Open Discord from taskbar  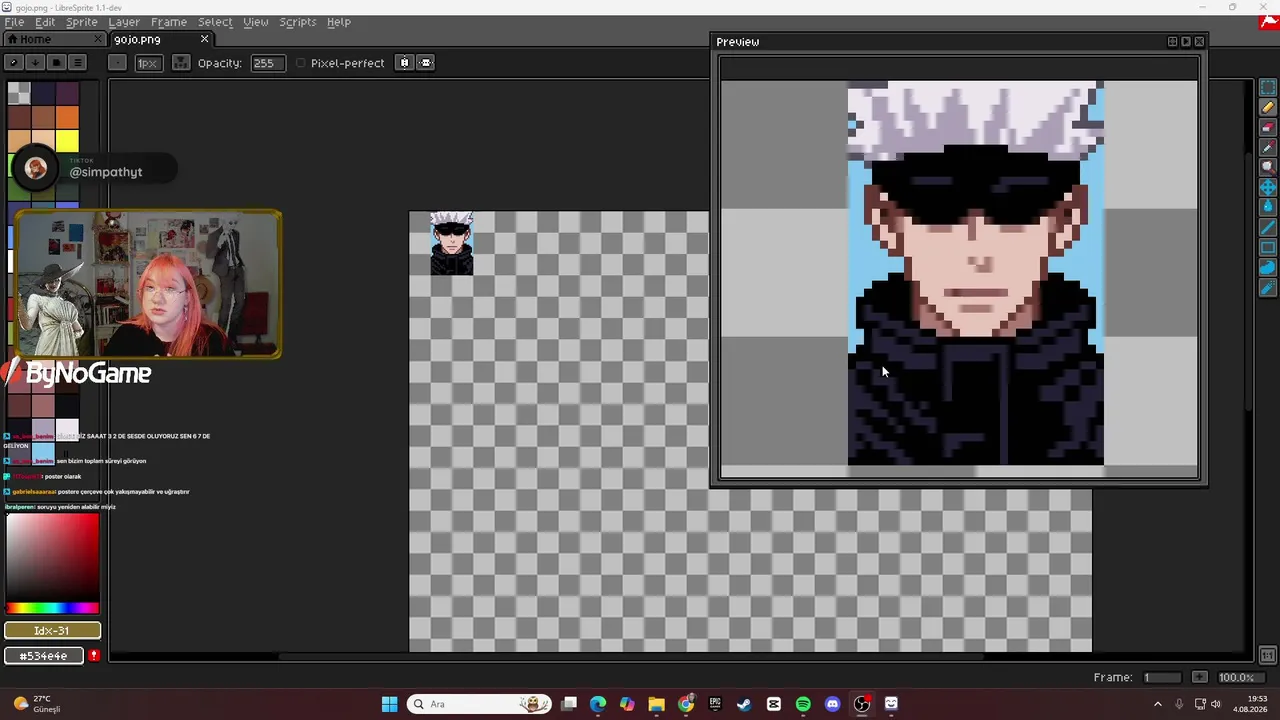(x=832, y=704)
